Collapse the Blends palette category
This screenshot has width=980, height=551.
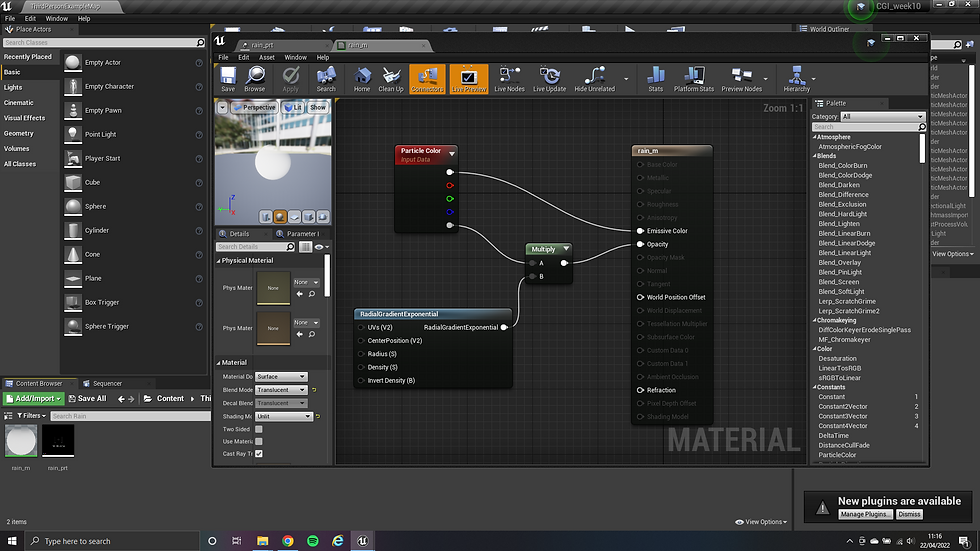click(814, 156)
